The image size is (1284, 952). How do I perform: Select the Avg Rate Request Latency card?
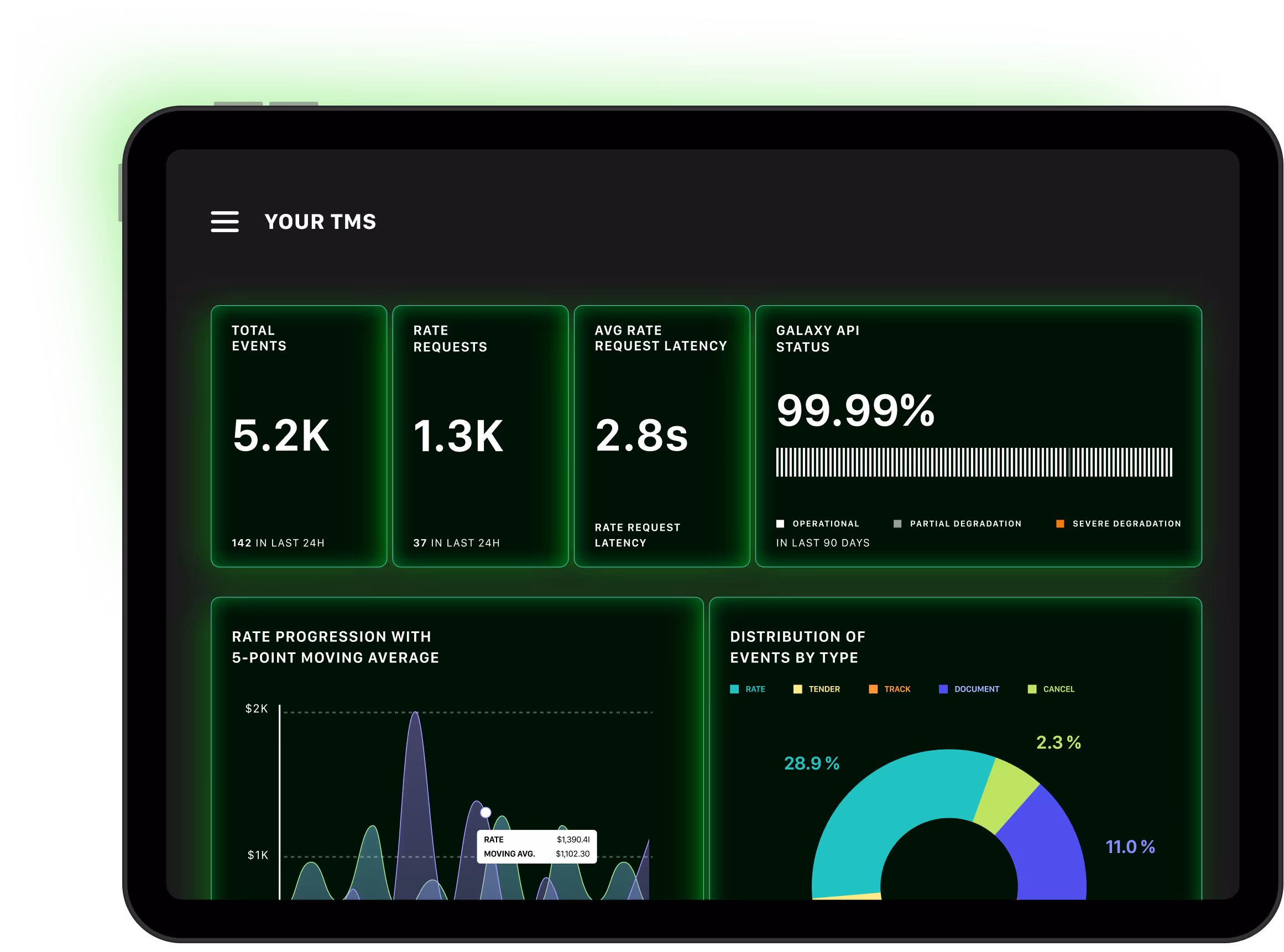(x=661, y=436)
